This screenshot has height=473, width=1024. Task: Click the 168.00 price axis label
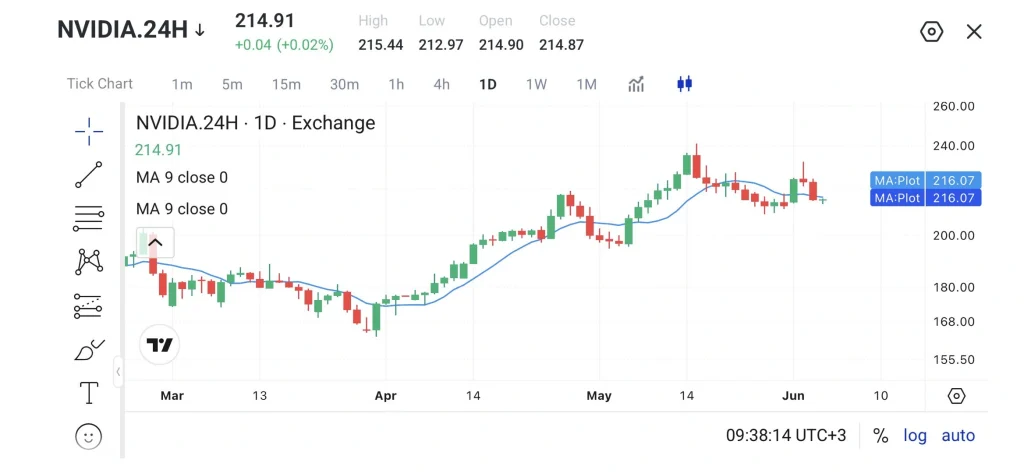pyautogui.click(x=955, y=321)
